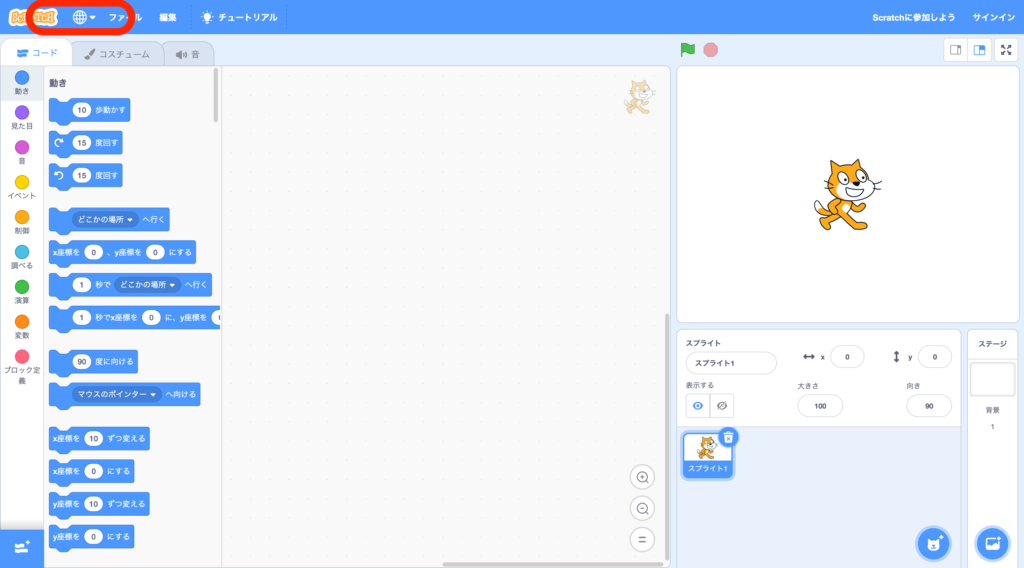Screen dimensions: 1024x568
Task: Open the choose sprite cat button
Action: coord(932,543)
